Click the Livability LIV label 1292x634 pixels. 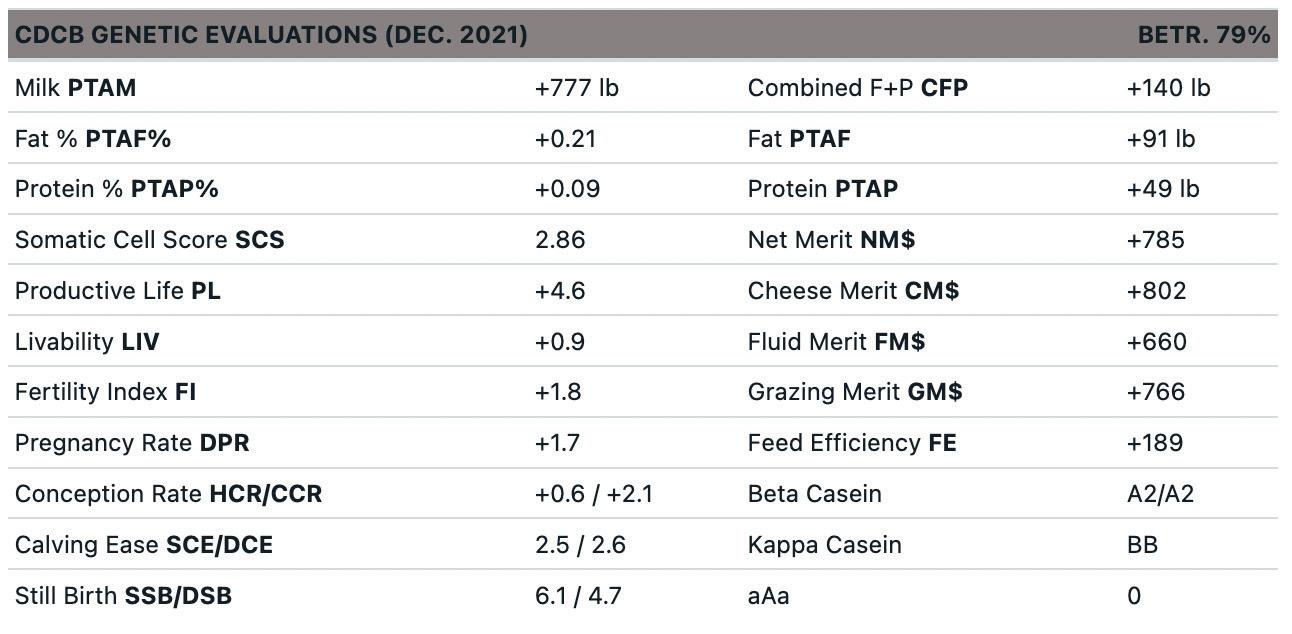click(x=87, y=342)
